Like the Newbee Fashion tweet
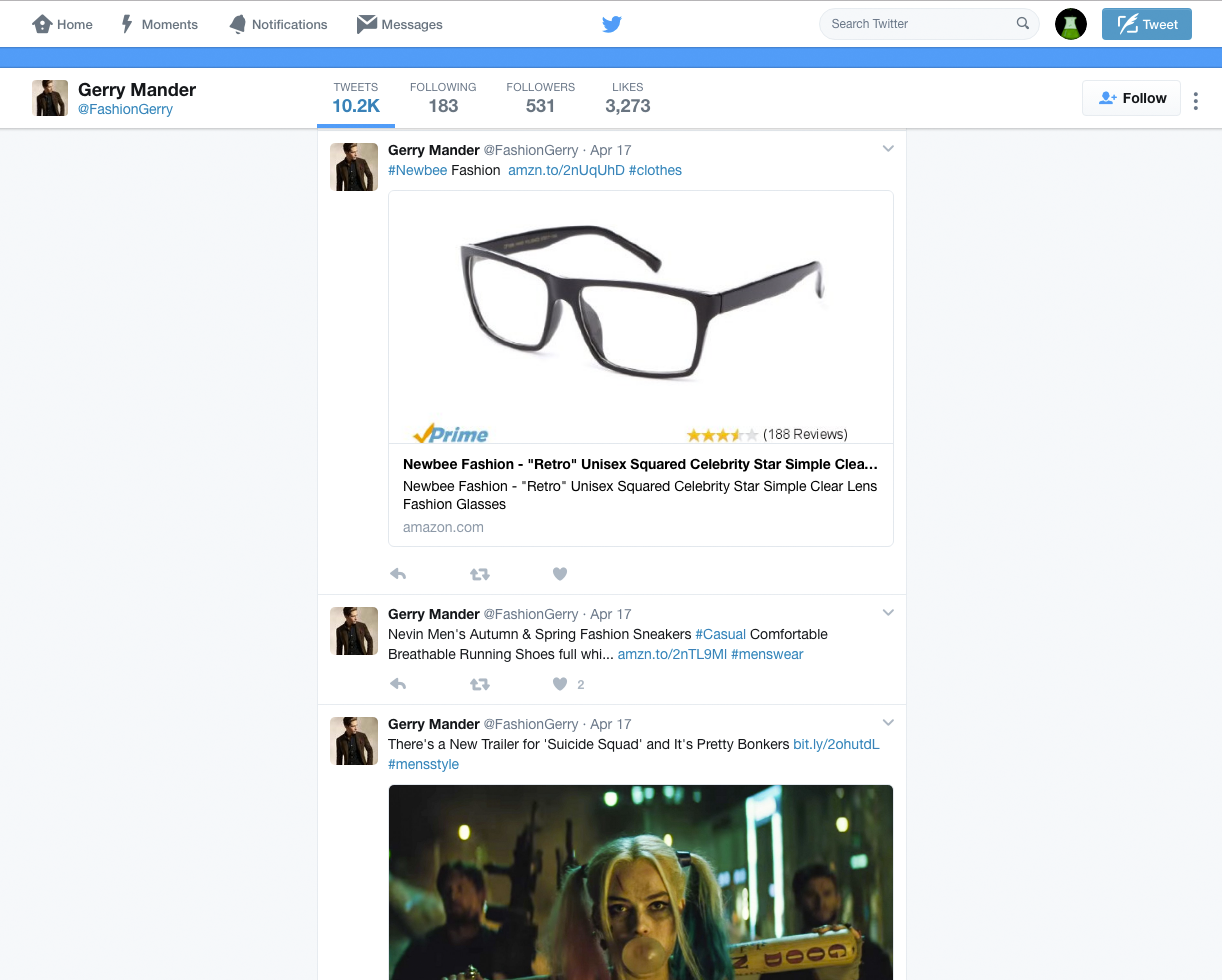 point(560,574)
